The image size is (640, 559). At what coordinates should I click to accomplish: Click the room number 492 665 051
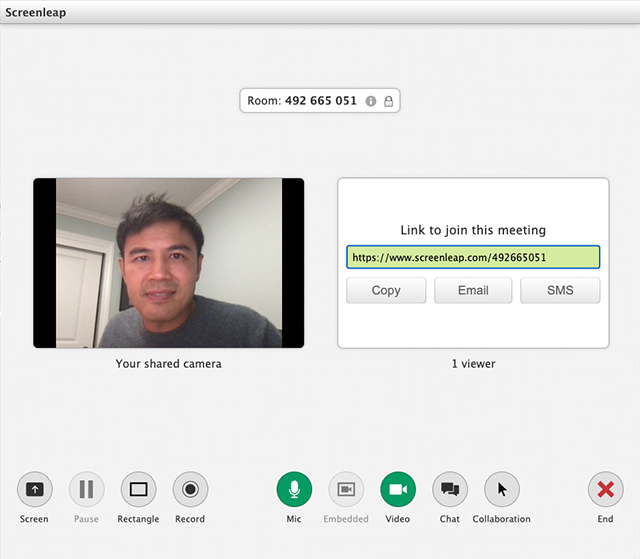click(x=320, y=101)
